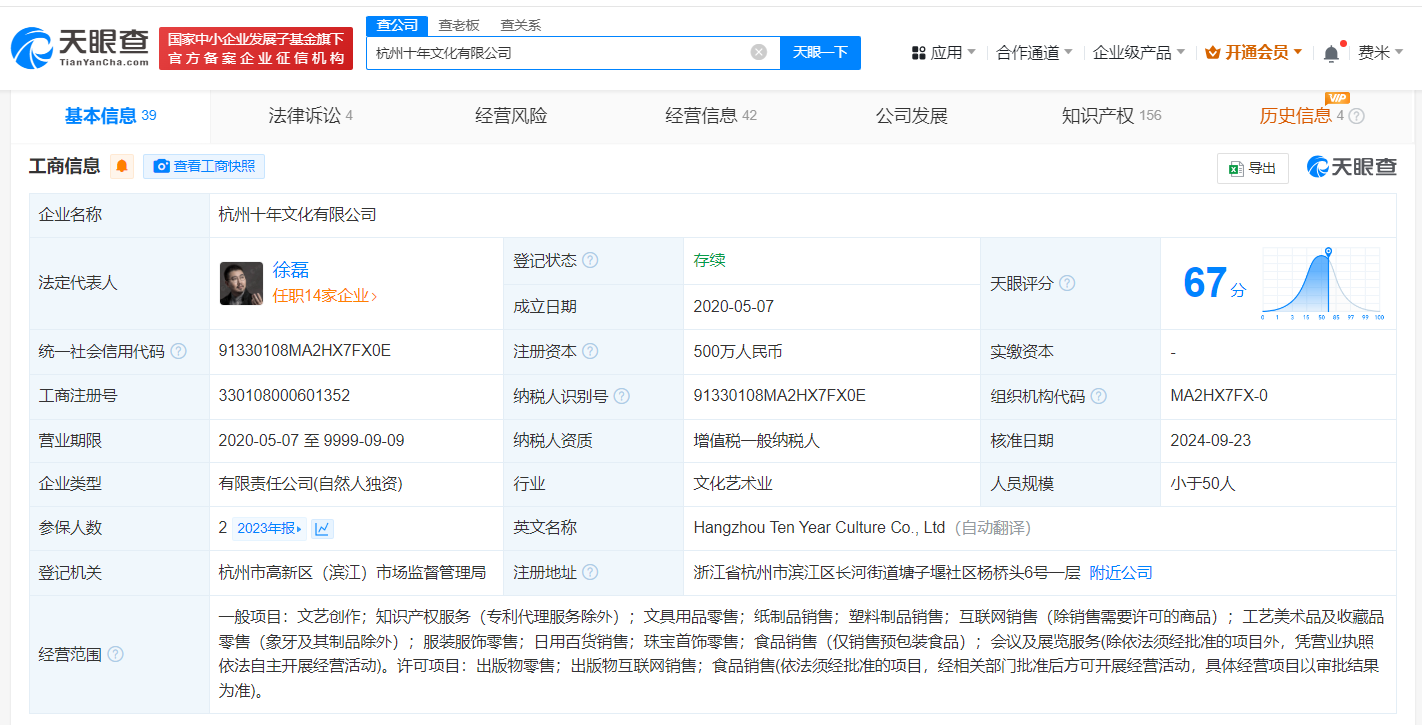
Task: Open the 开通会员 membership dropdown
Action: coord(1254,53)
